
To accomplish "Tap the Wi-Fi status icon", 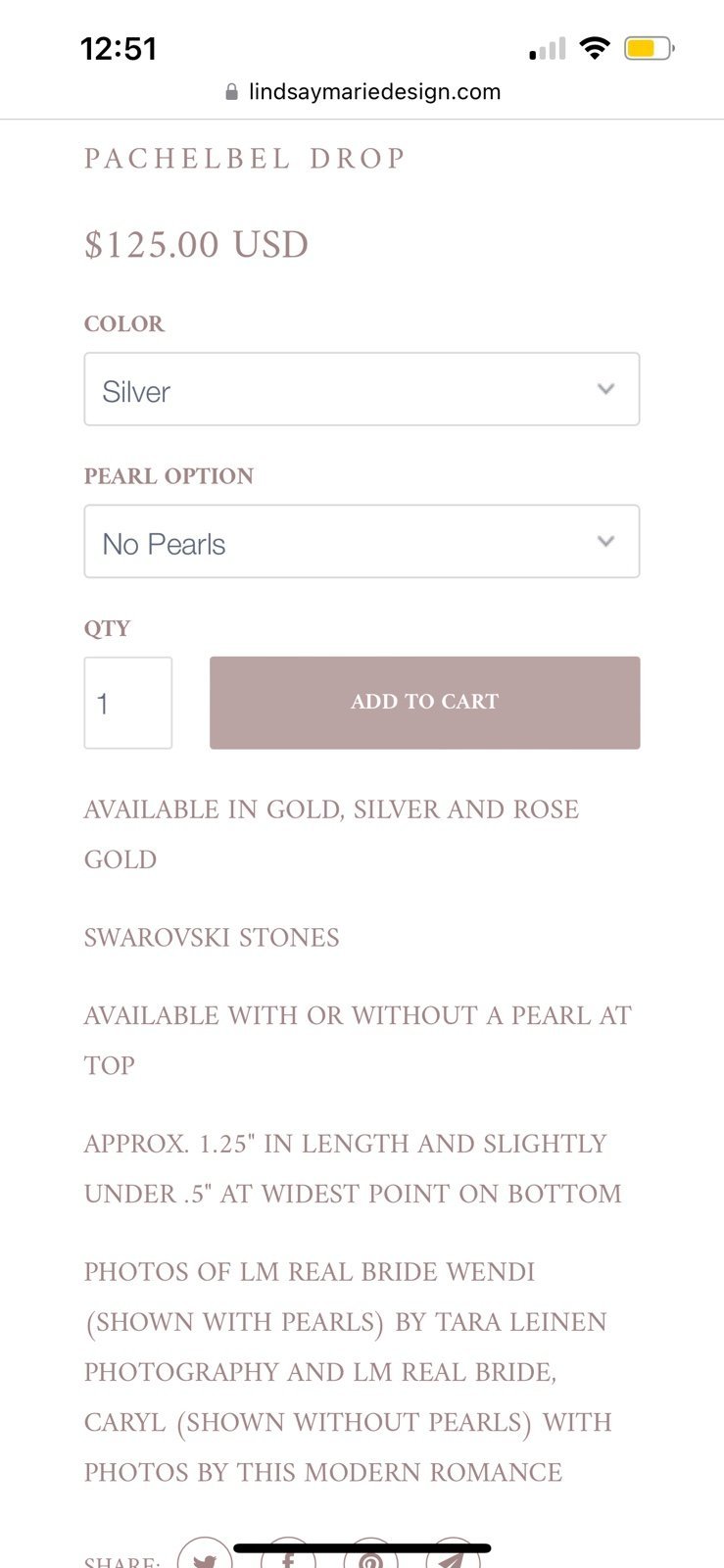I will 594,48.
